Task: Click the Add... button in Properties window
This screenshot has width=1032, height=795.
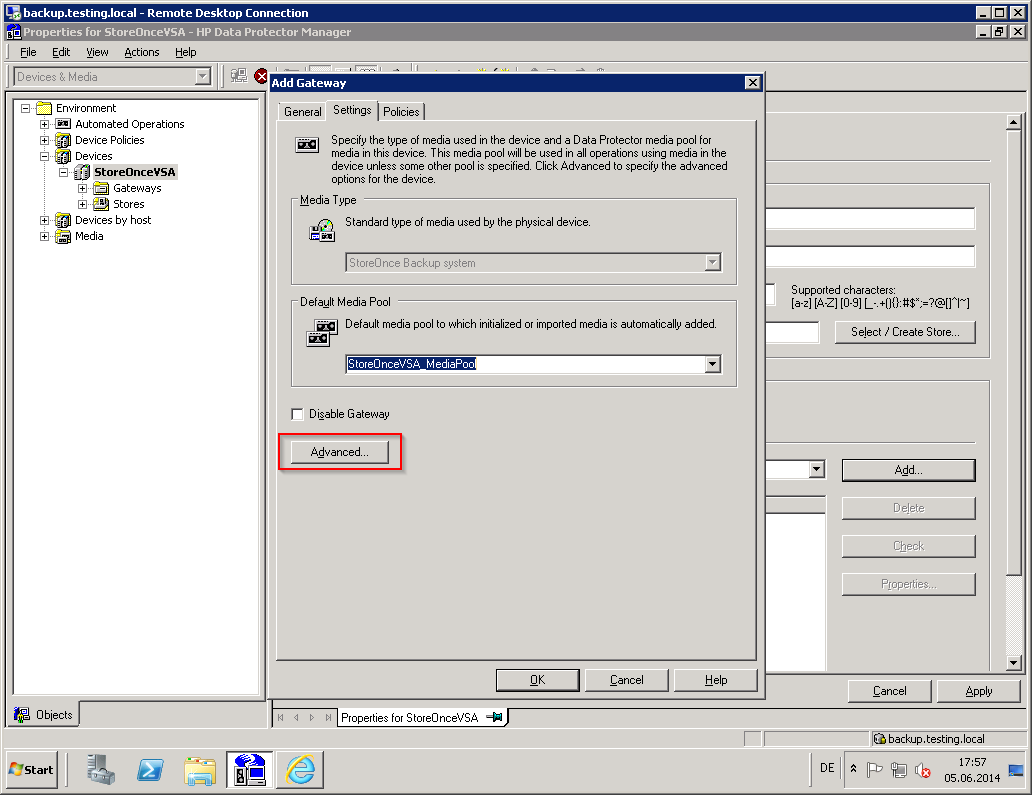Action: (x=908, y=470)
